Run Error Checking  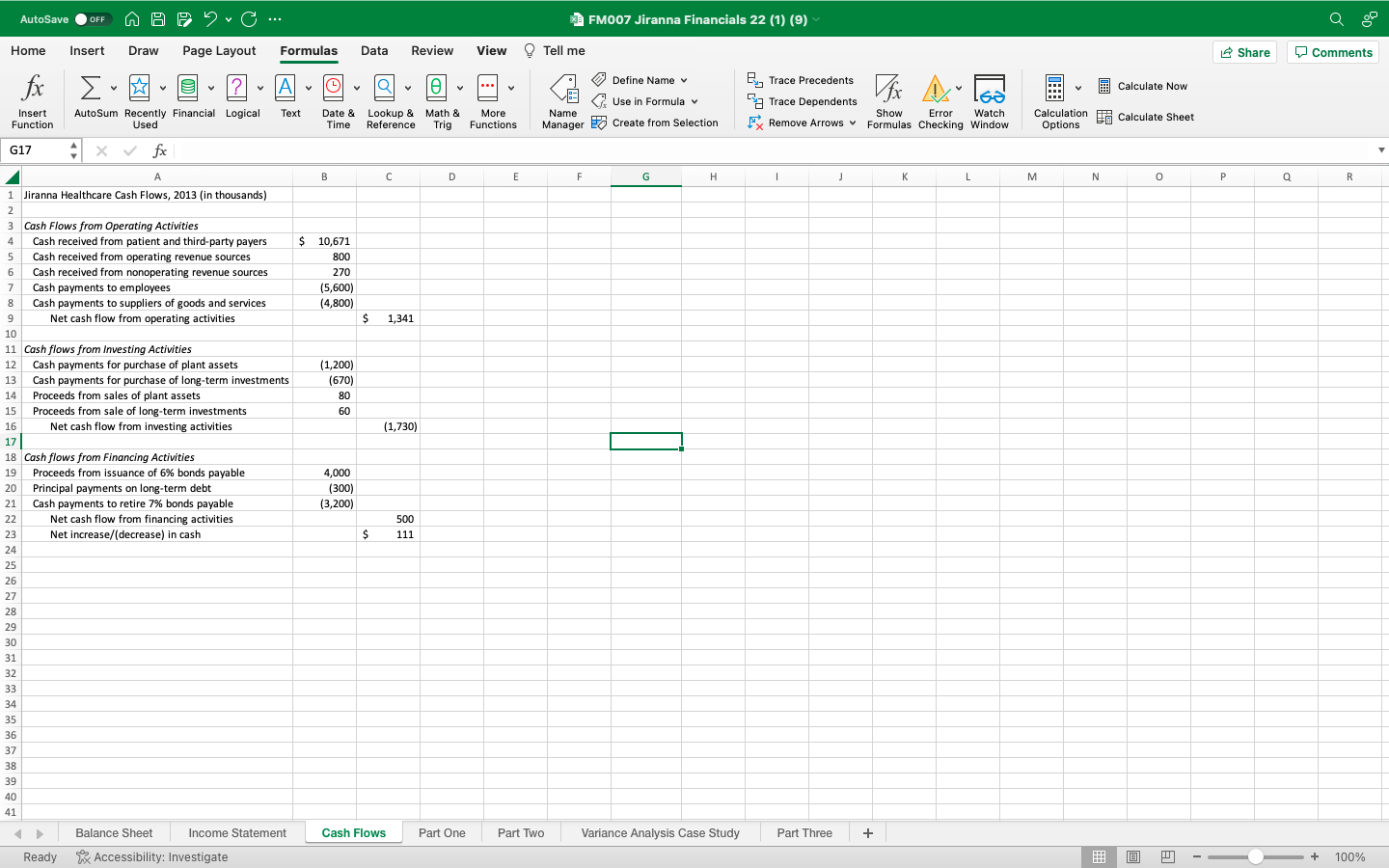(940, 100)
